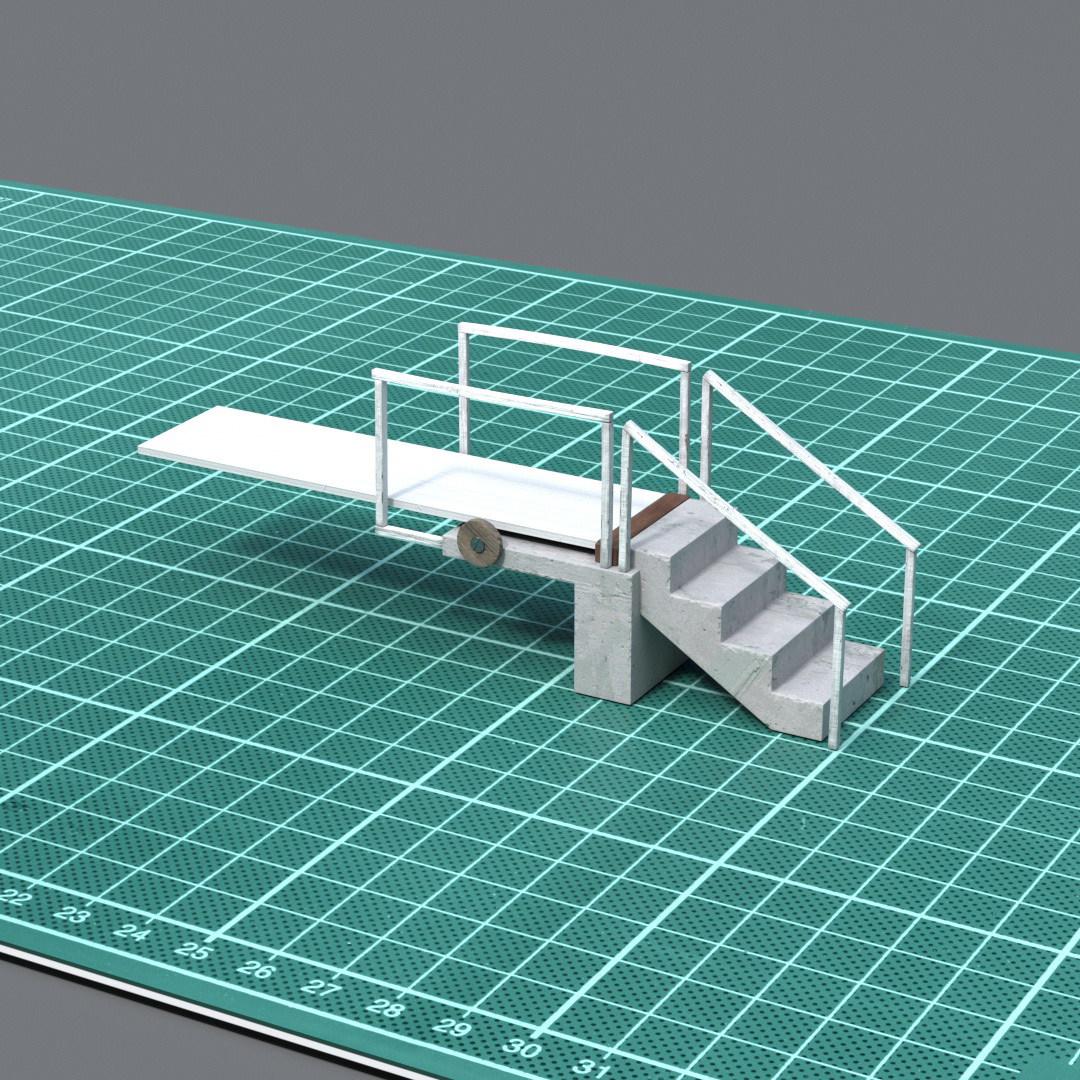This screenshot has height=1080, width=1080.
Task: Select the round wooden fulcrum wheel
Action: point(479,543)
